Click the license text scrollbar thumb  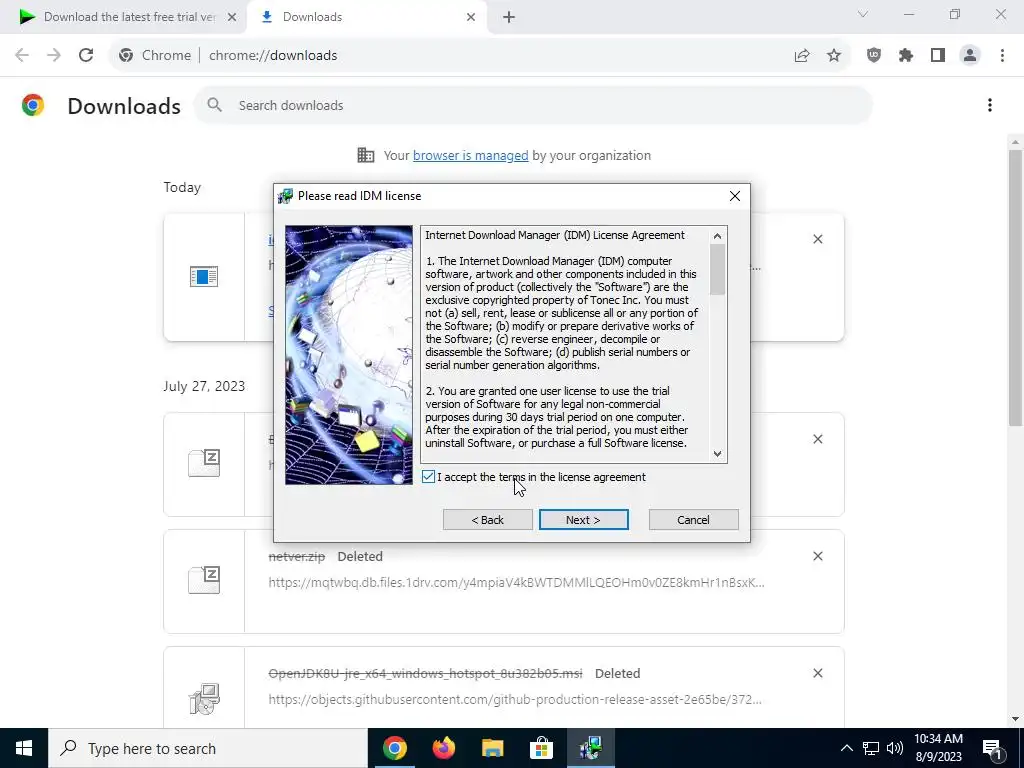[717, 269]
